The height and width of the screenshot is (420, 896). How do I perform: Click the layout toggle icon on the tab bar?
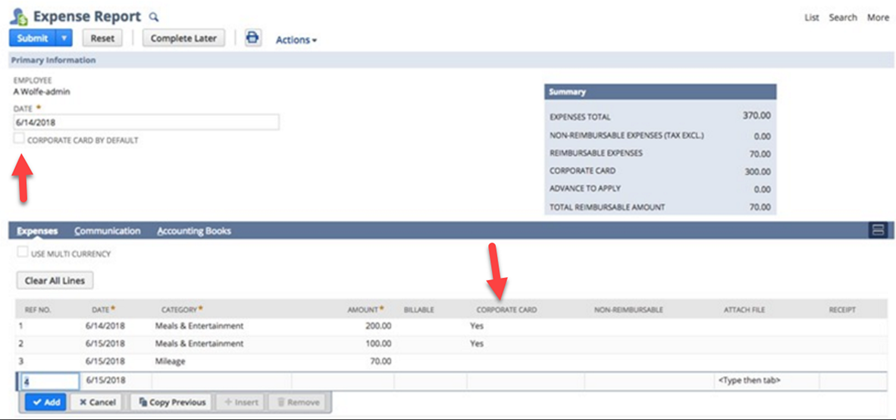pos(877,231)
